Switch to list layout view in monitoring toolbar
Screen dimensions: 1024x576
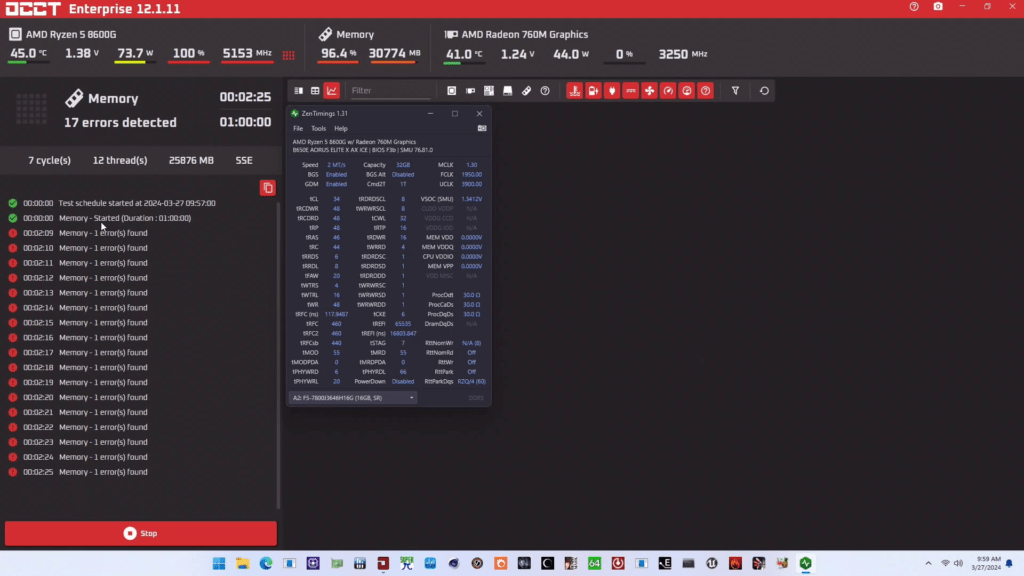point(298,91)
